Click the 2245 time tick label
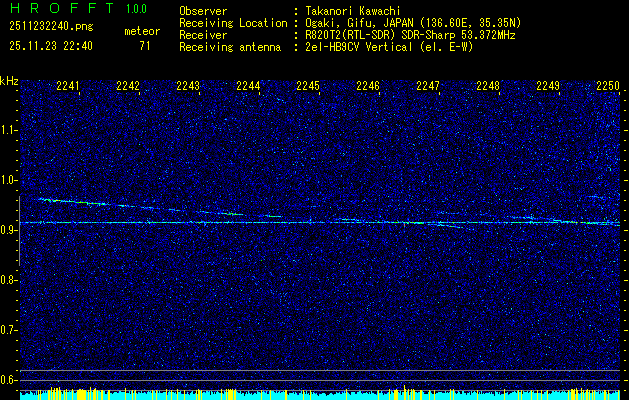 point(308,87)
